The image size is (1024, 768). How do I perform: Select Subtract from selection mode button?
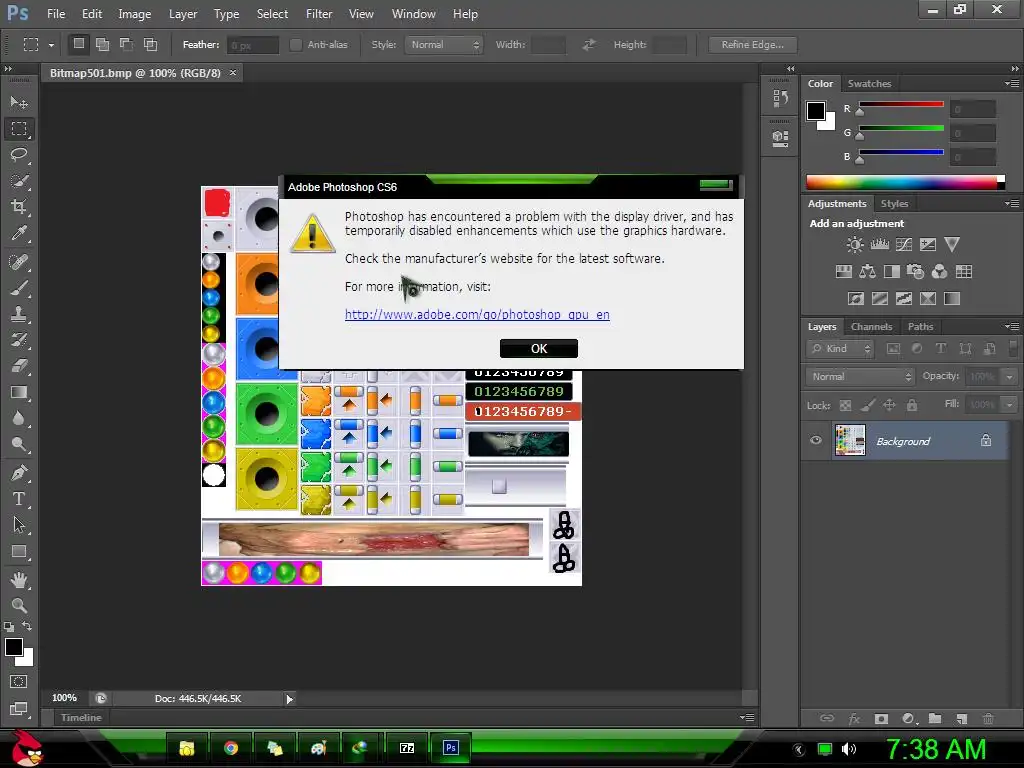coord(126,44)
